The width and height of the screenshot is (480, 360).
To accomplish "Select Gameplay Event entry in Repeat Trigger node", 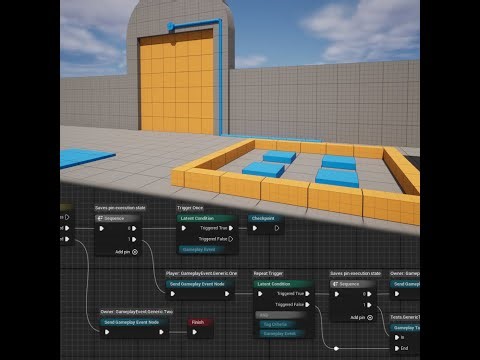I will (282, 333).
